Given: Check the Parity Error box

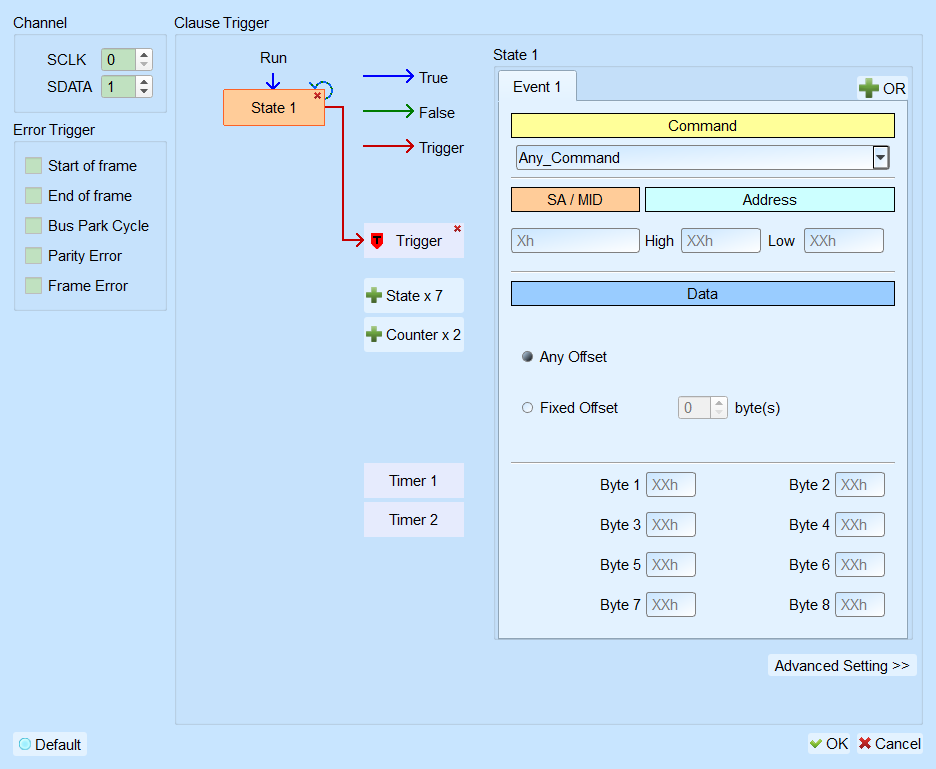Looking at the screenshot, I should (33, 256).
